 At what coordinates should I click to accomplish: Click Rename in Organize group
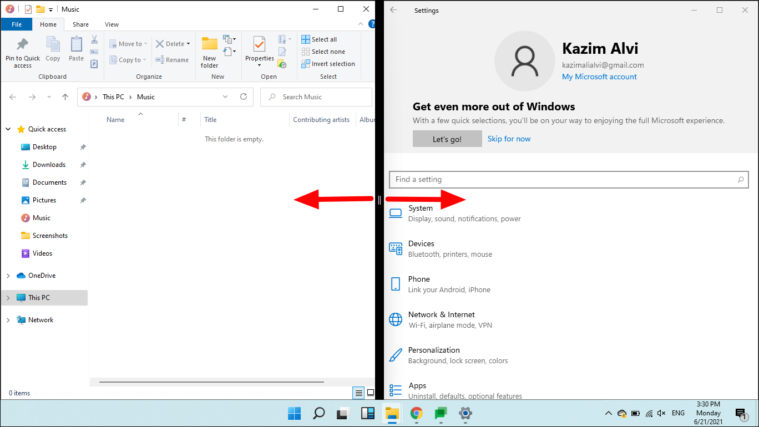coord(172,60)
